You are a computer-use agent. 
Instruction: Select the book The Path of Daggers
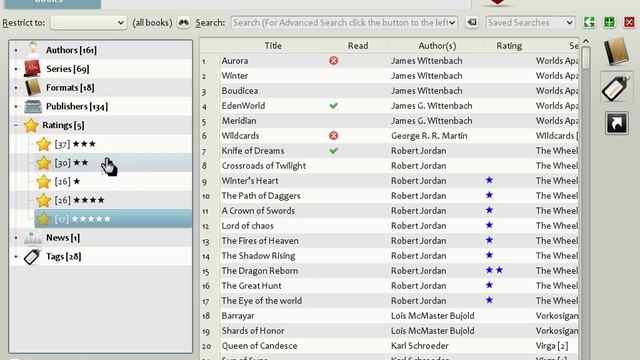click(x=261, y=196)
